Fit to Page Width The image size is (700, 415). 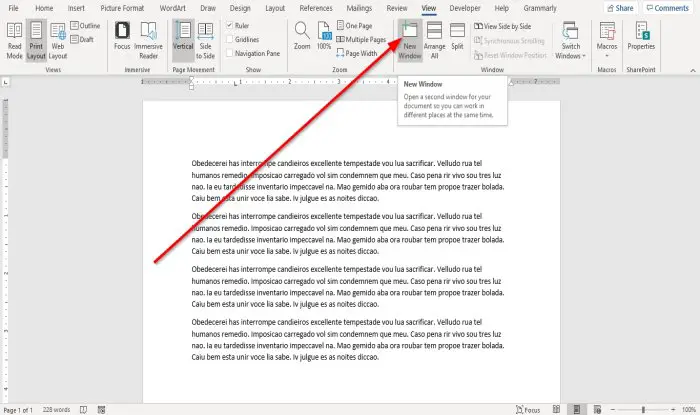(x=357, y=53)
